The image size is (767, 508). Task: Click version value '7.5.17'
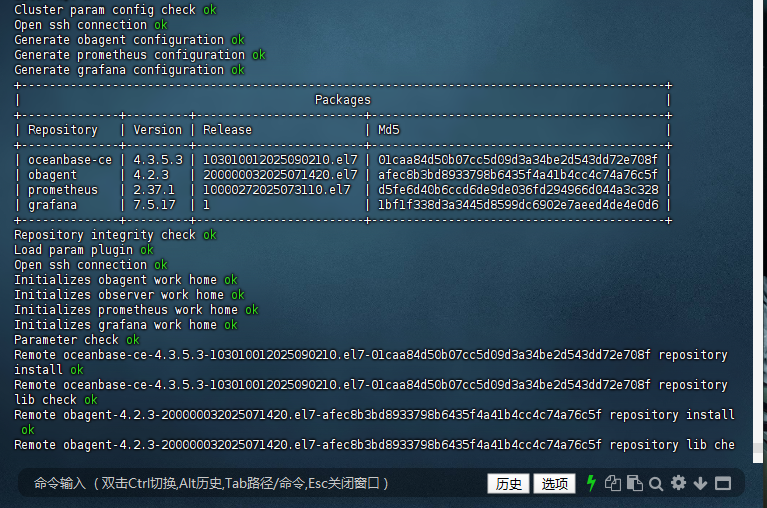(154, 205)
